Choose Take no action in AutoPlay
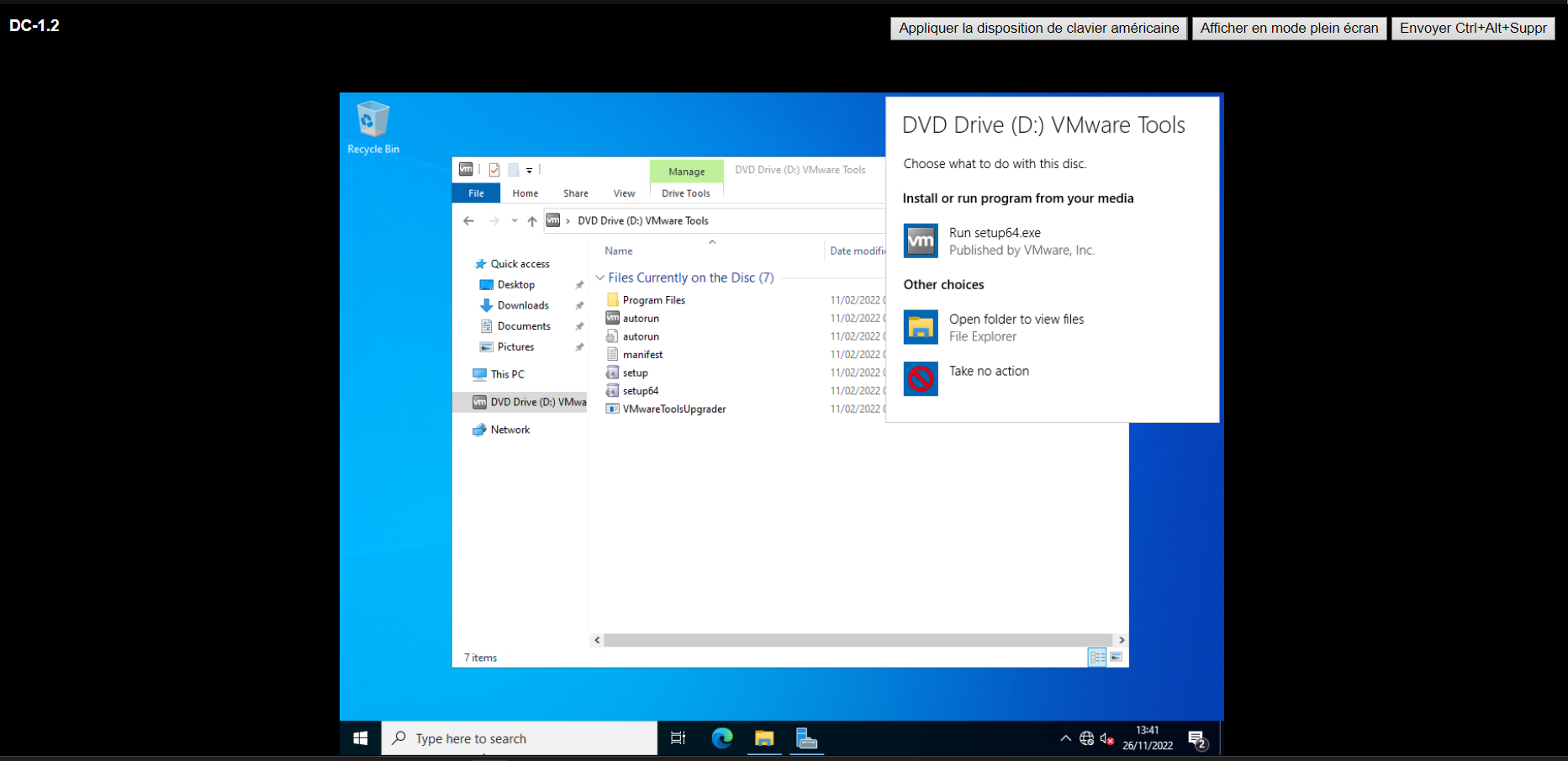Image resolution: width=1568 pixels, height=761 pixels. (1053, 379)
